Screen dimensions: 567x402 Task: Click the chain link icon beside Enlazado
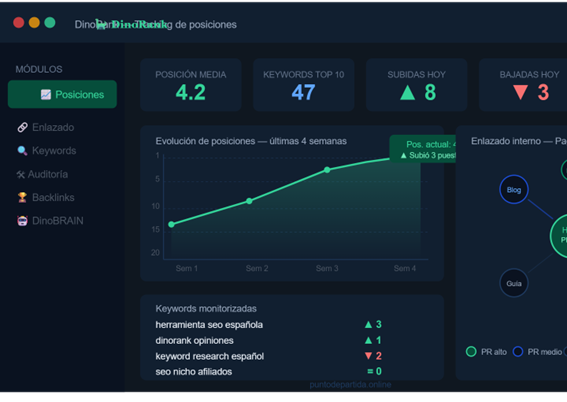tap(22, 127)
